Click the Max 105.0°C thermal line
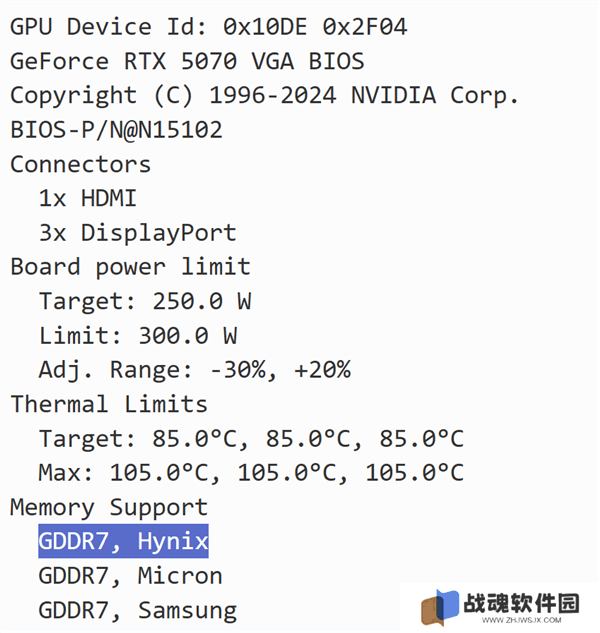The width and height of the screenshot is (600, 633). coord(251,473)
